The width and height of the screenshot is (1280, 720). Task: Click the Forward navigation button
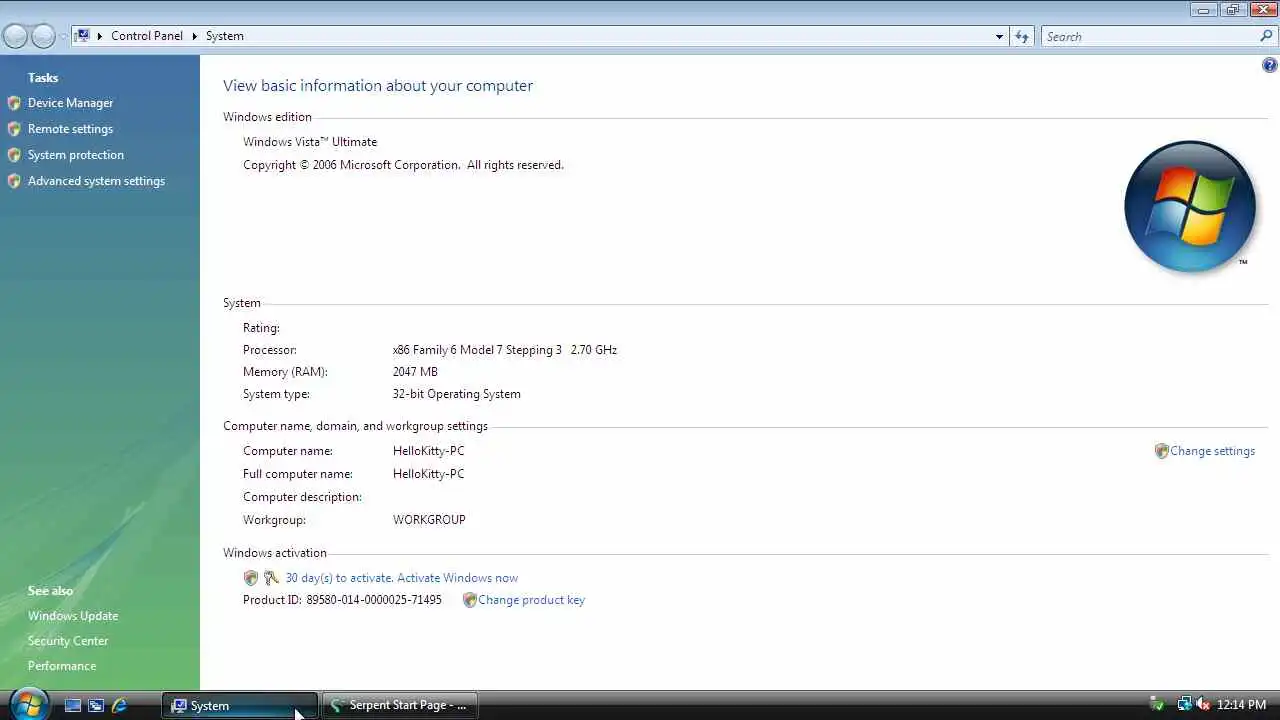(43, 37)
